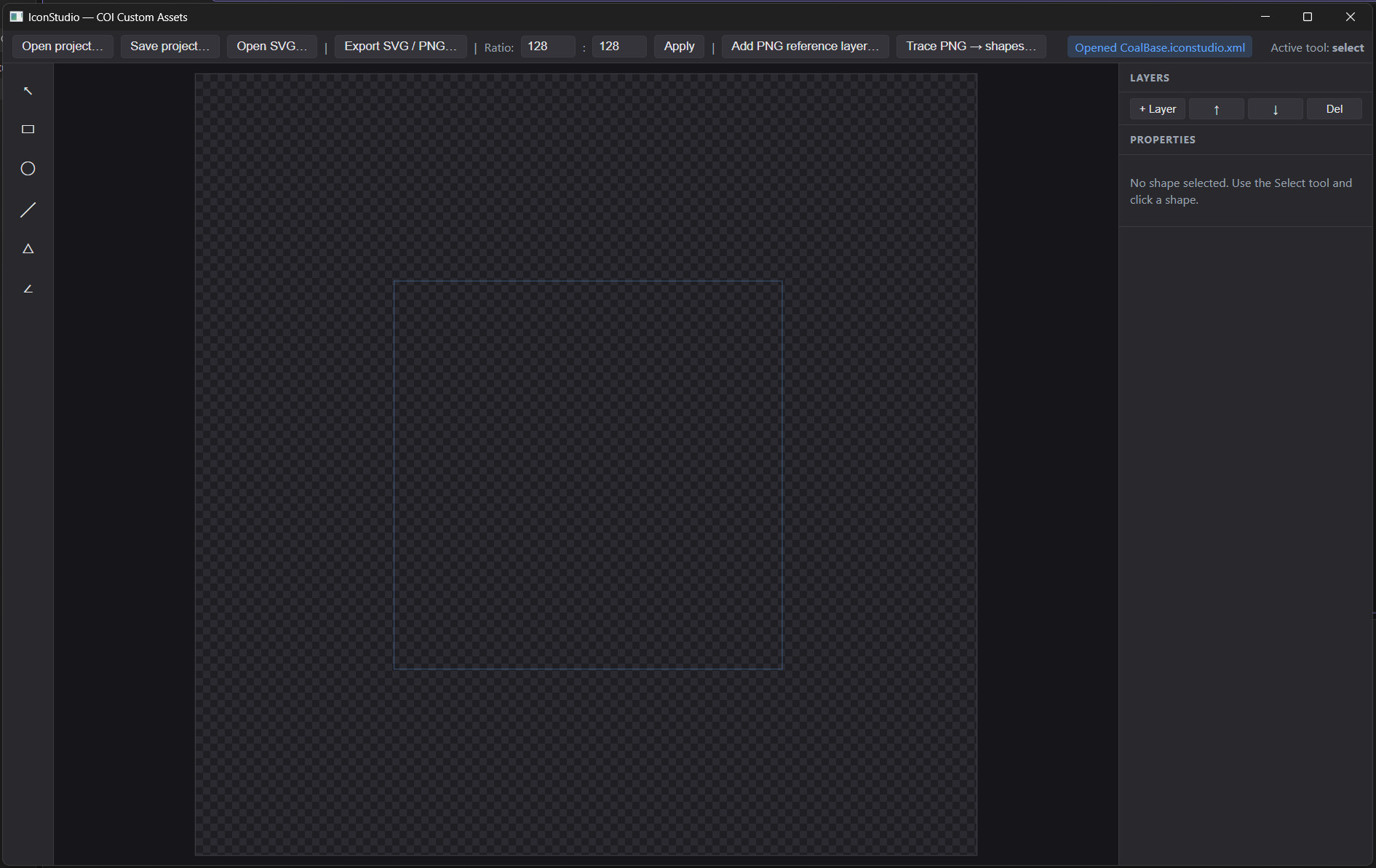The height and width of the screenshot is (868, 1376).
Task: Delete the layer using Del button
Action: coord(1334,109)
